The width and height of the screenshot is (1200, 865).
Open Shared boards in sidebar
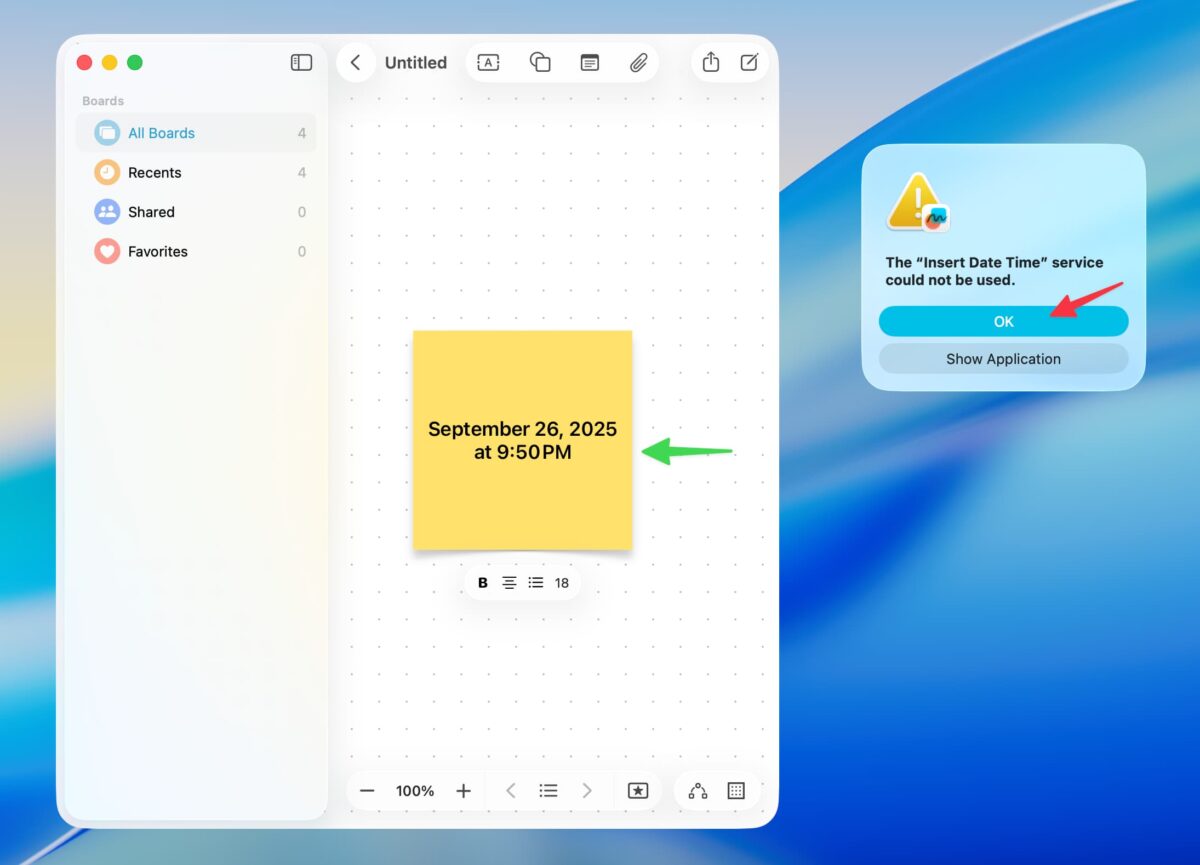[x=196, y=212]
